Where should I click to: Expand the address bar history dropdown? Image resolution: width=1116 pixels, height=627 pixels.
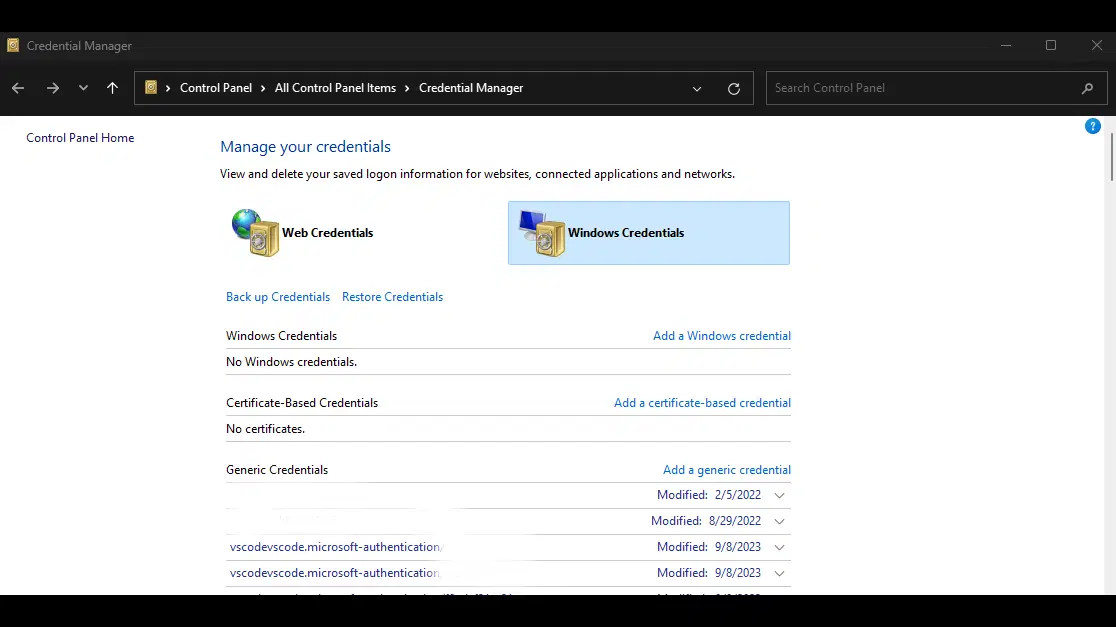coord(697,88)
